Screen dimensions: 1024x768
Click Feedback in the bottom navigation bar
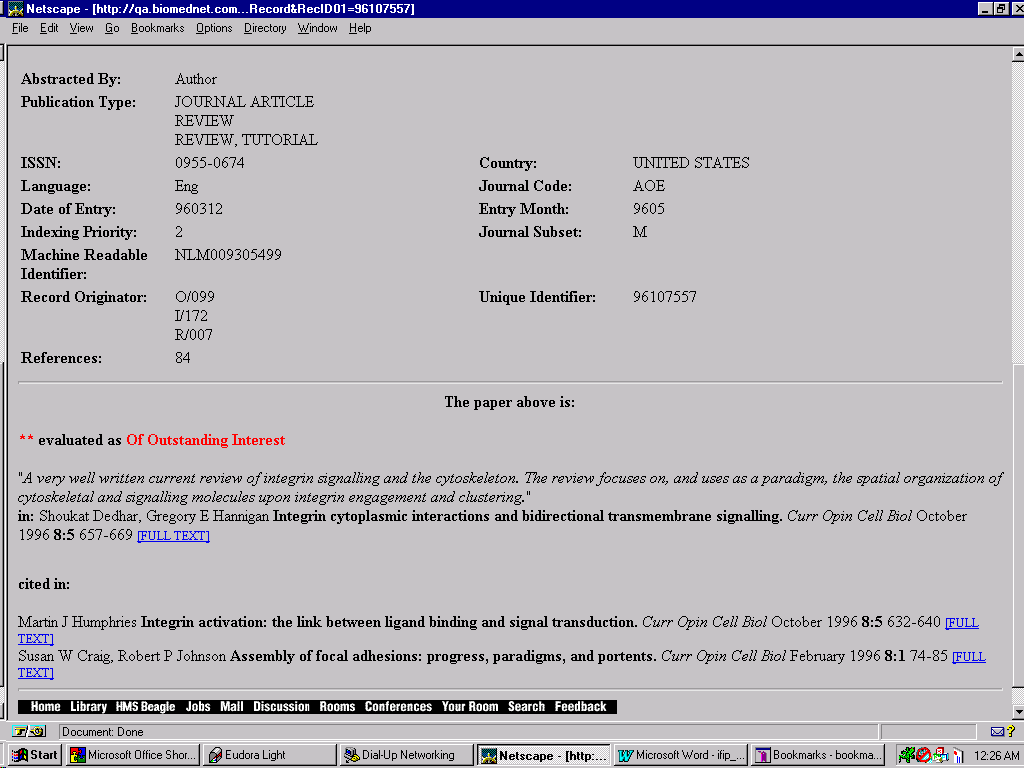coord(580,707)
